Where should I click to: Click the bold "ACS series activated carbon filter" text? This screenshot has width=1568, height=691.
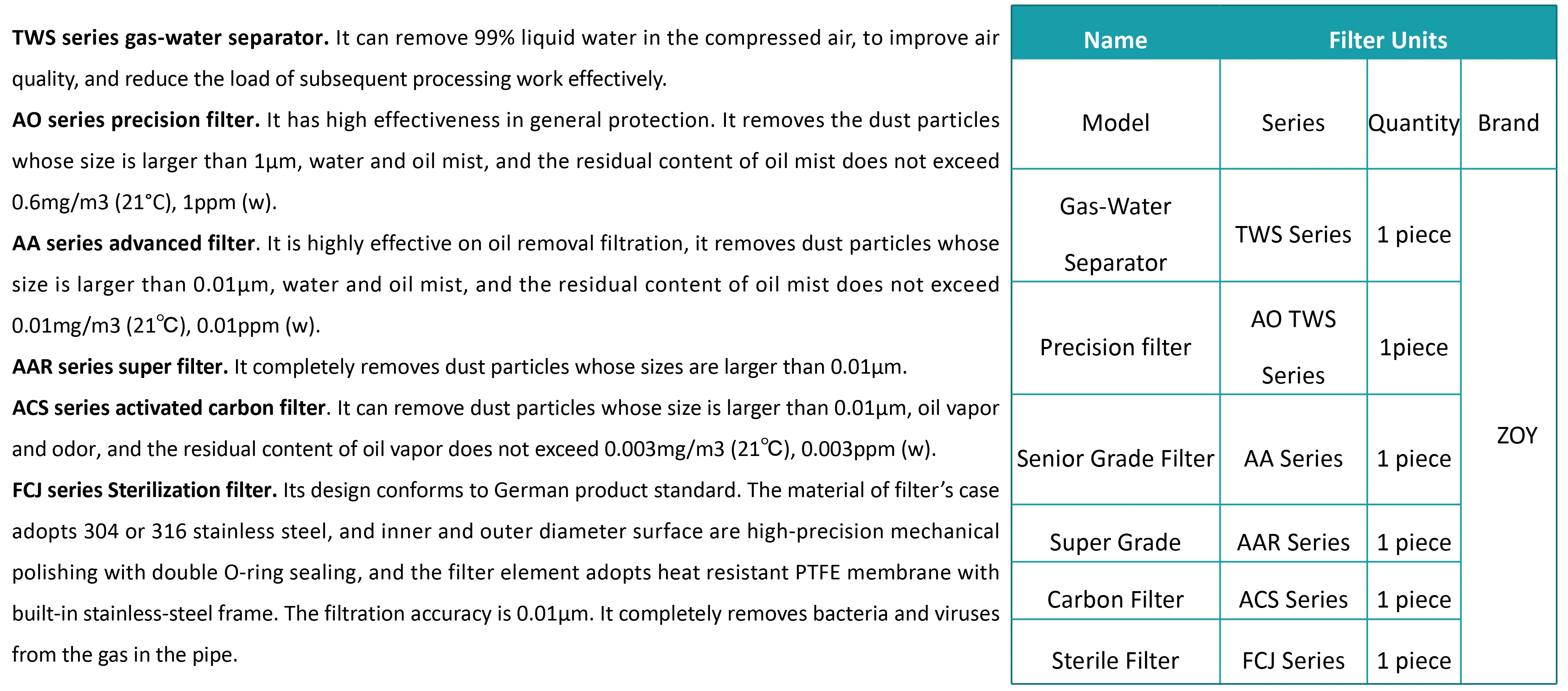pyautogui.click(x=169, y=408)
